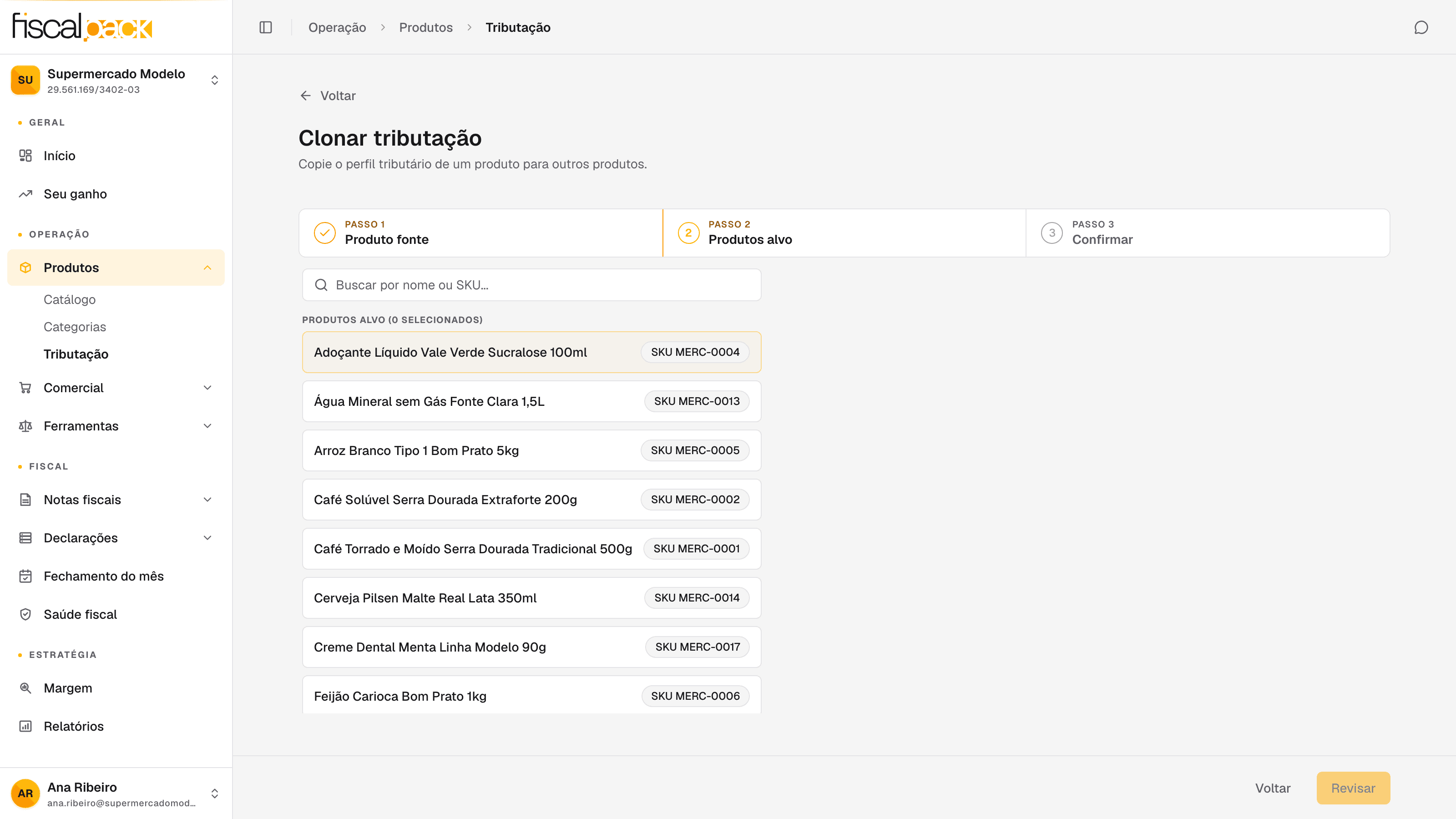Open Relatórios page

tap(116, 726)
